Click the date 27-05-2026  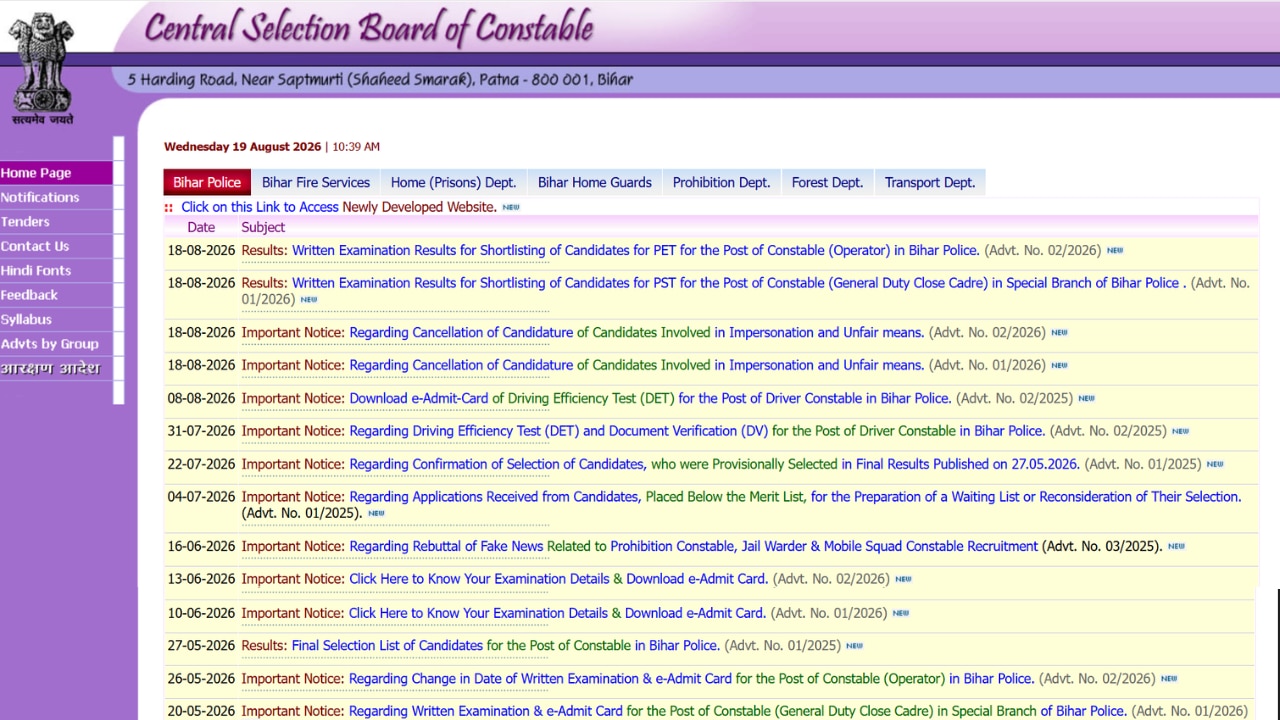pyautogui.click(x=201, y=646)
